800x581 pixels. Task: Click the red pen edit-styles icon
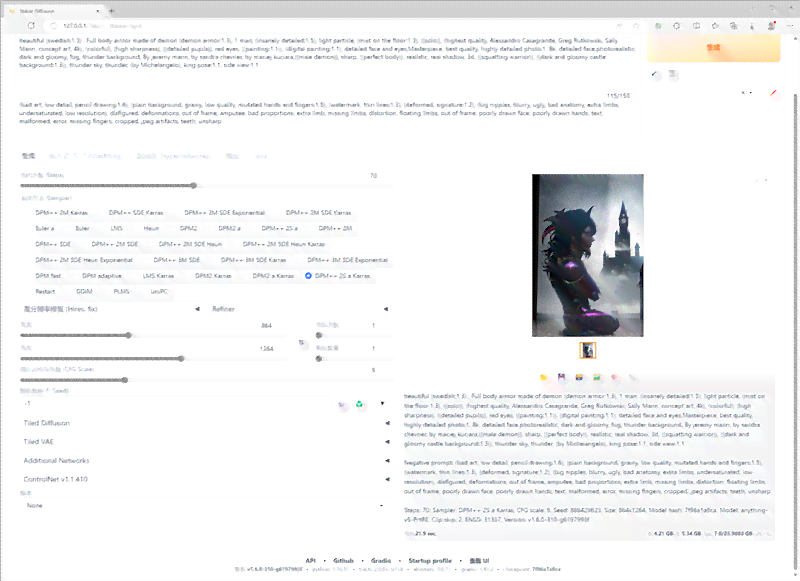pyautogui.click(x=774, y=93)
